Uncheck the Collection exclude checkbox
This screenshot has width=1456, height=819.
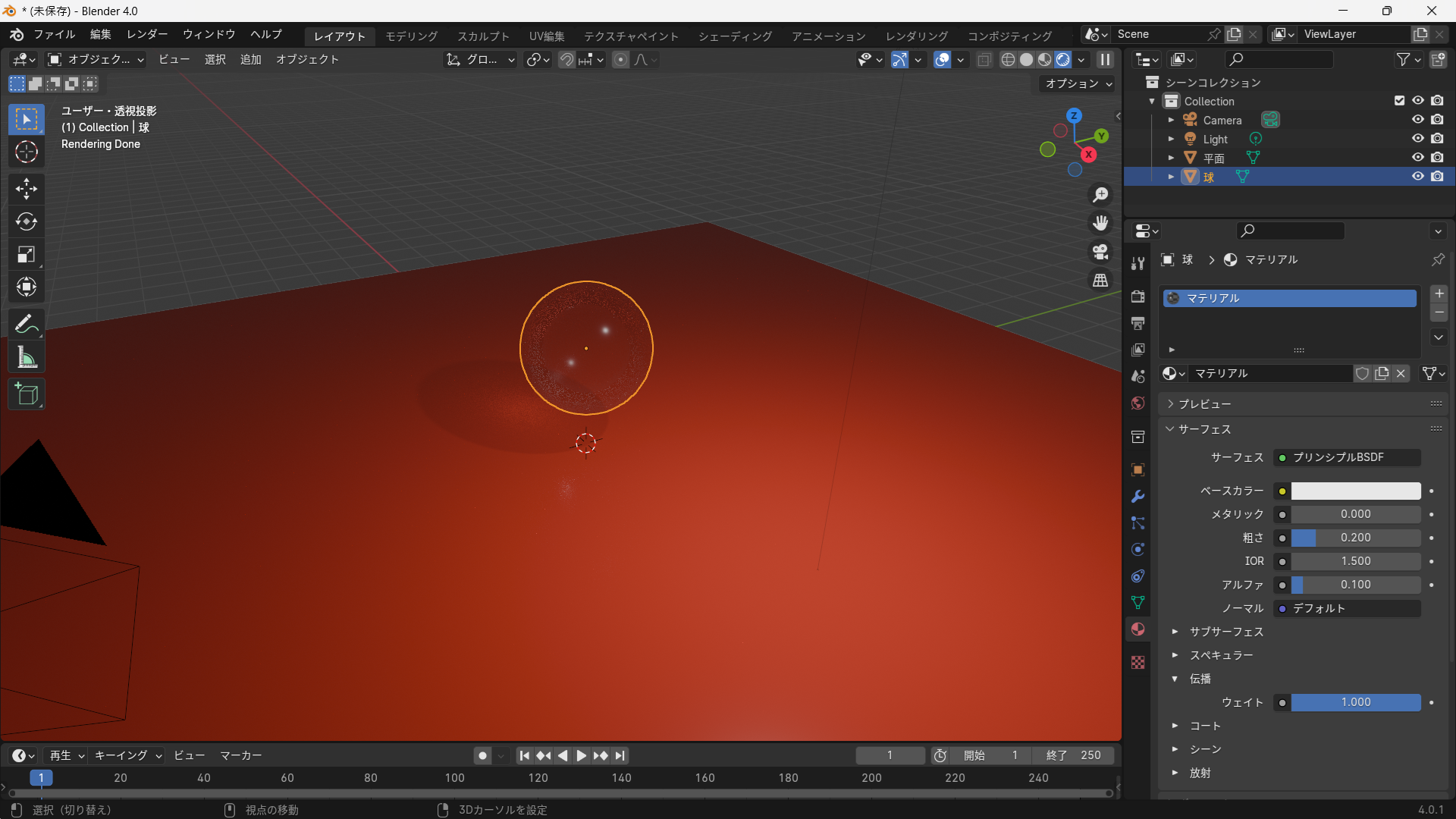coord(1399,101)
